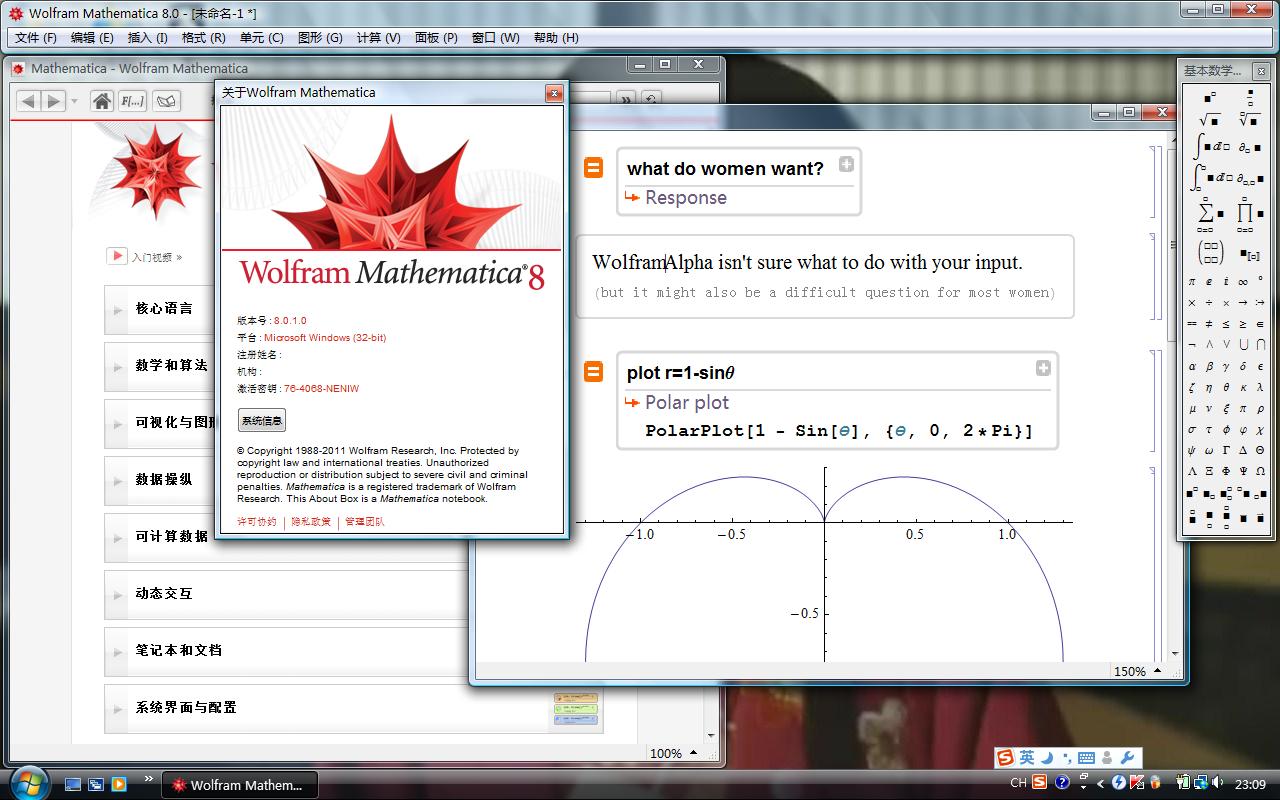1280x800 pixels.
Task: Open the Virtual Book icon
Action: [165, 101]
